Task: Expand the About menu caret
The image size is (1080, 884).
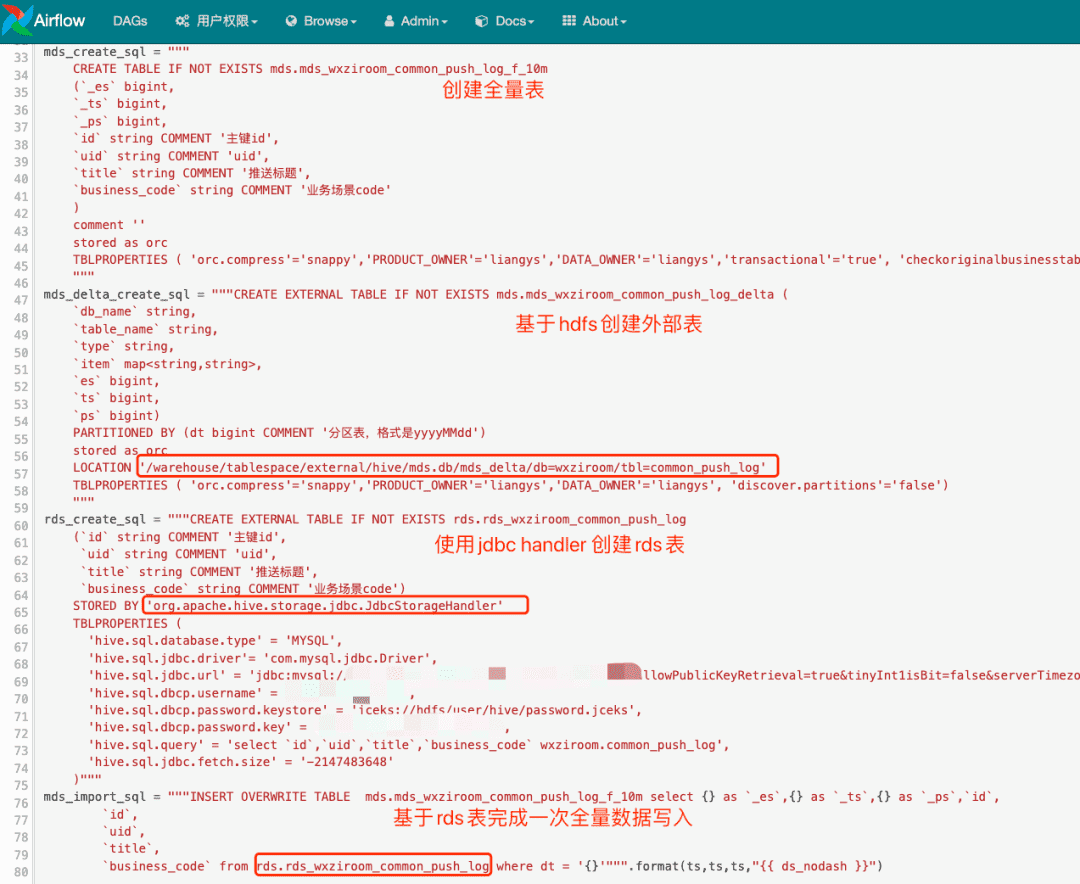Action: [623, 22]
